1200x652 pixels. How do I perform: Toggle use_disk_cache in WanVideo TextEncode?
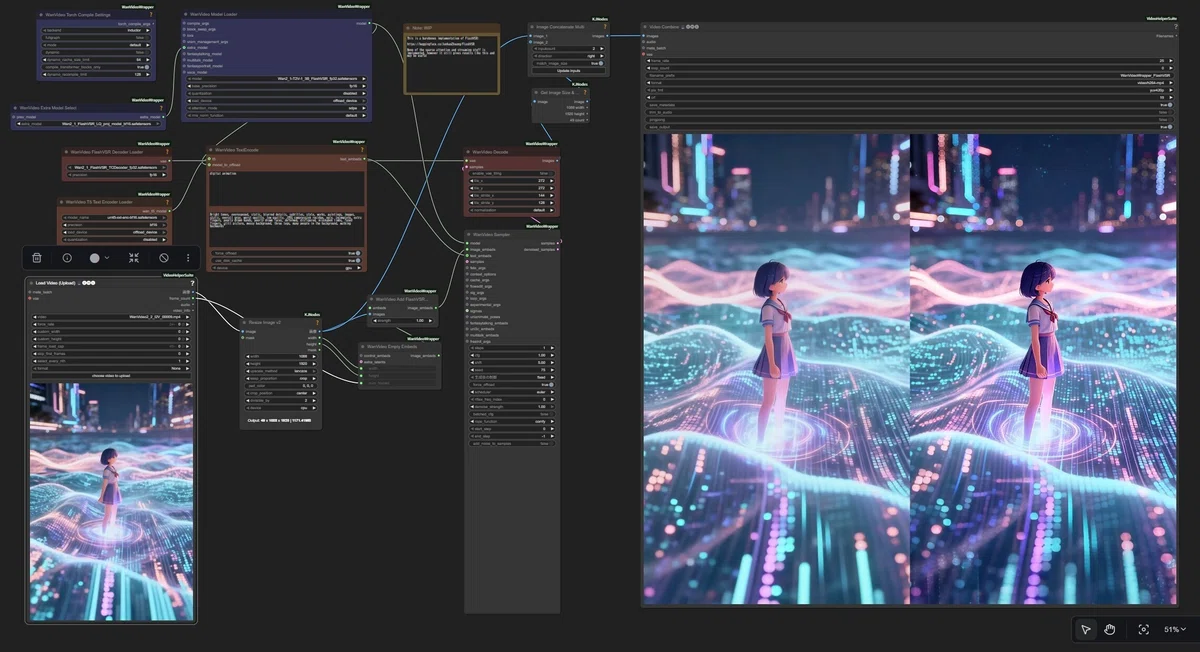285,260
